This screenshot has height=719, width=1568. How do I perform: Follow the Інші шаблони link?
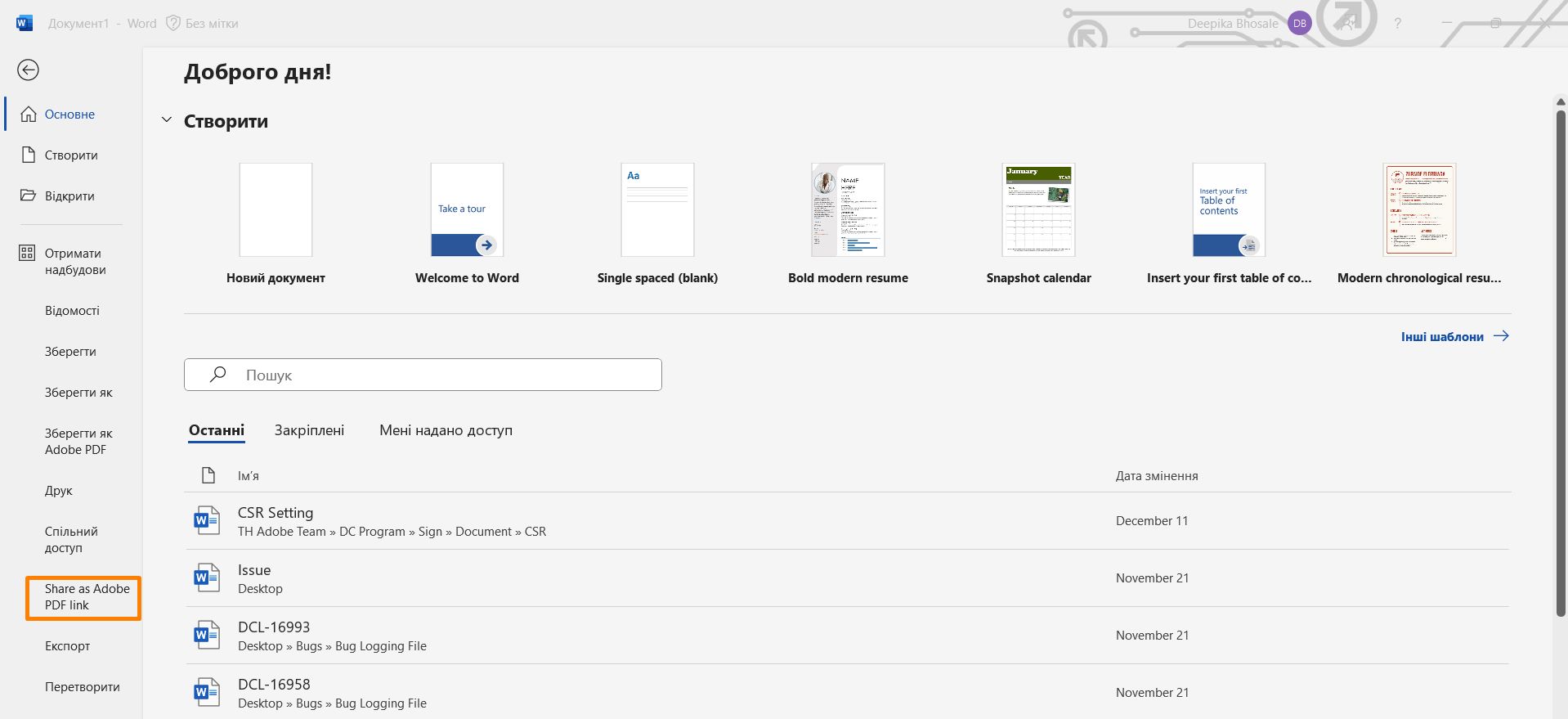tap(1455, 336)
